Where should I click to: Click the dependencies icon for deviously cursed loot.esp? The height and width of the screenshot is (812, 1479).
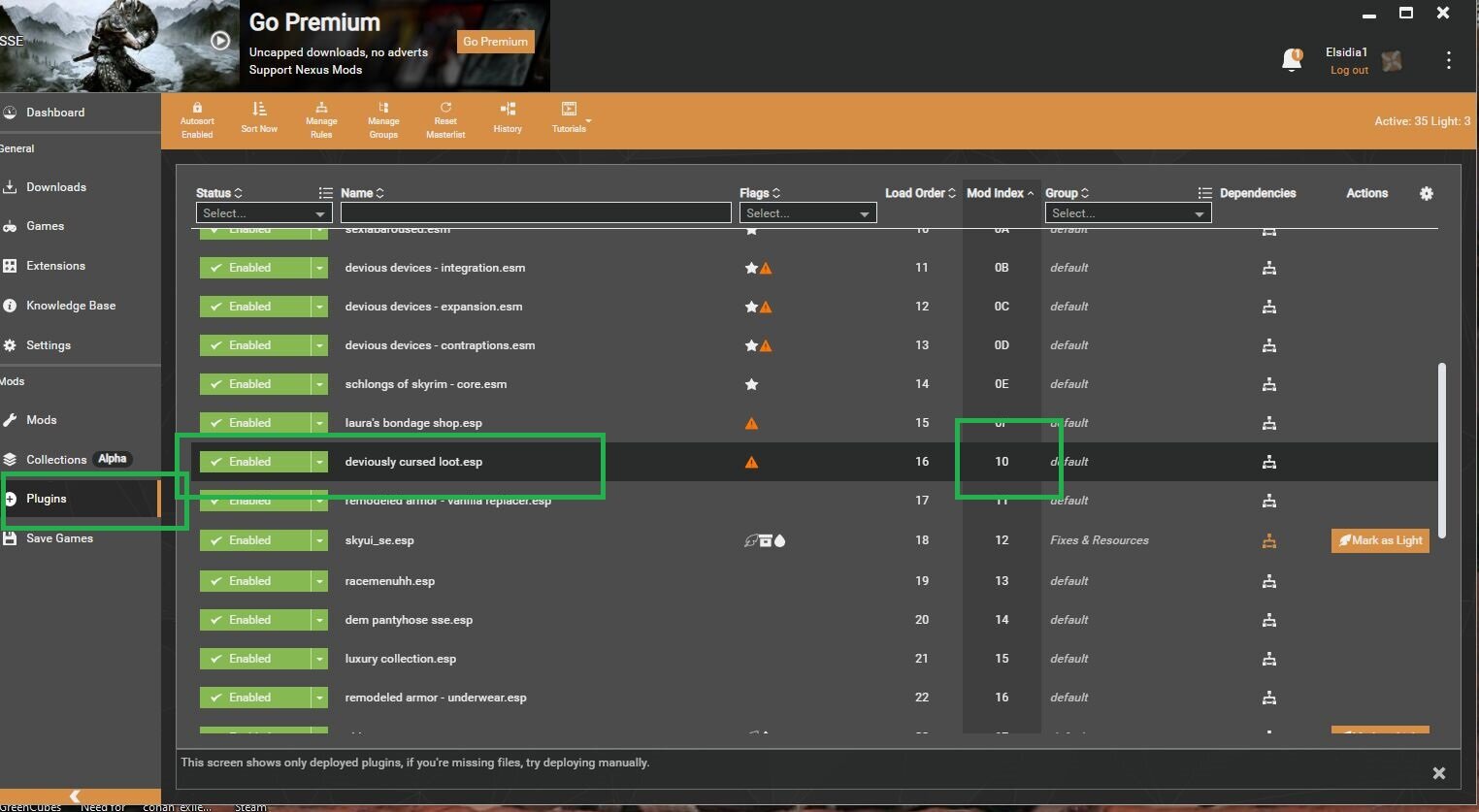click(x=1268, y=462)
